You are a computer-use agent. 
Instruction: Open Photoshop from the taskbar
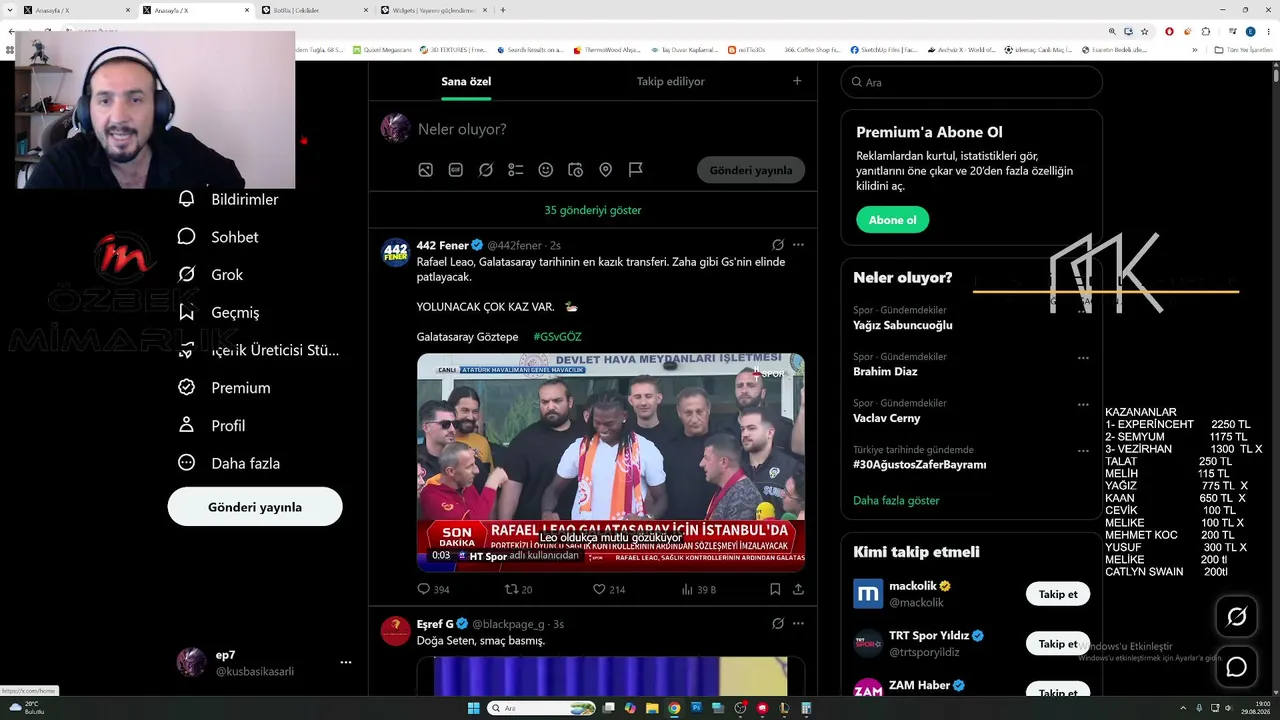pos(697,708)
